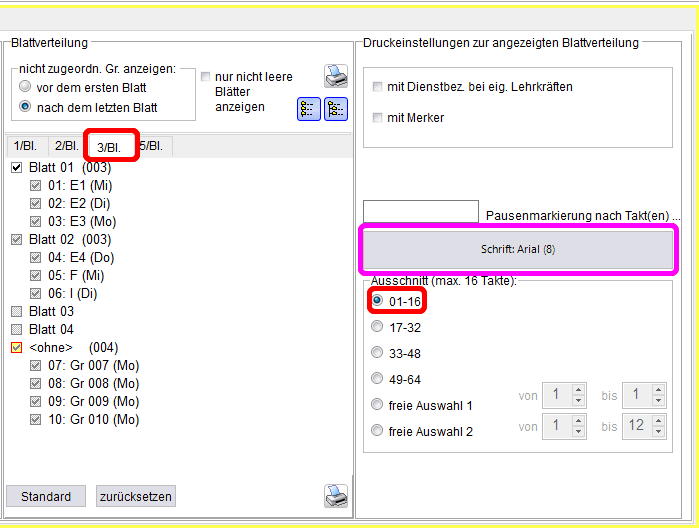The width and height of the screenshot is (699, 528).
Task: Switch to the 1/Bl. tab
Action: click(25, 146)
